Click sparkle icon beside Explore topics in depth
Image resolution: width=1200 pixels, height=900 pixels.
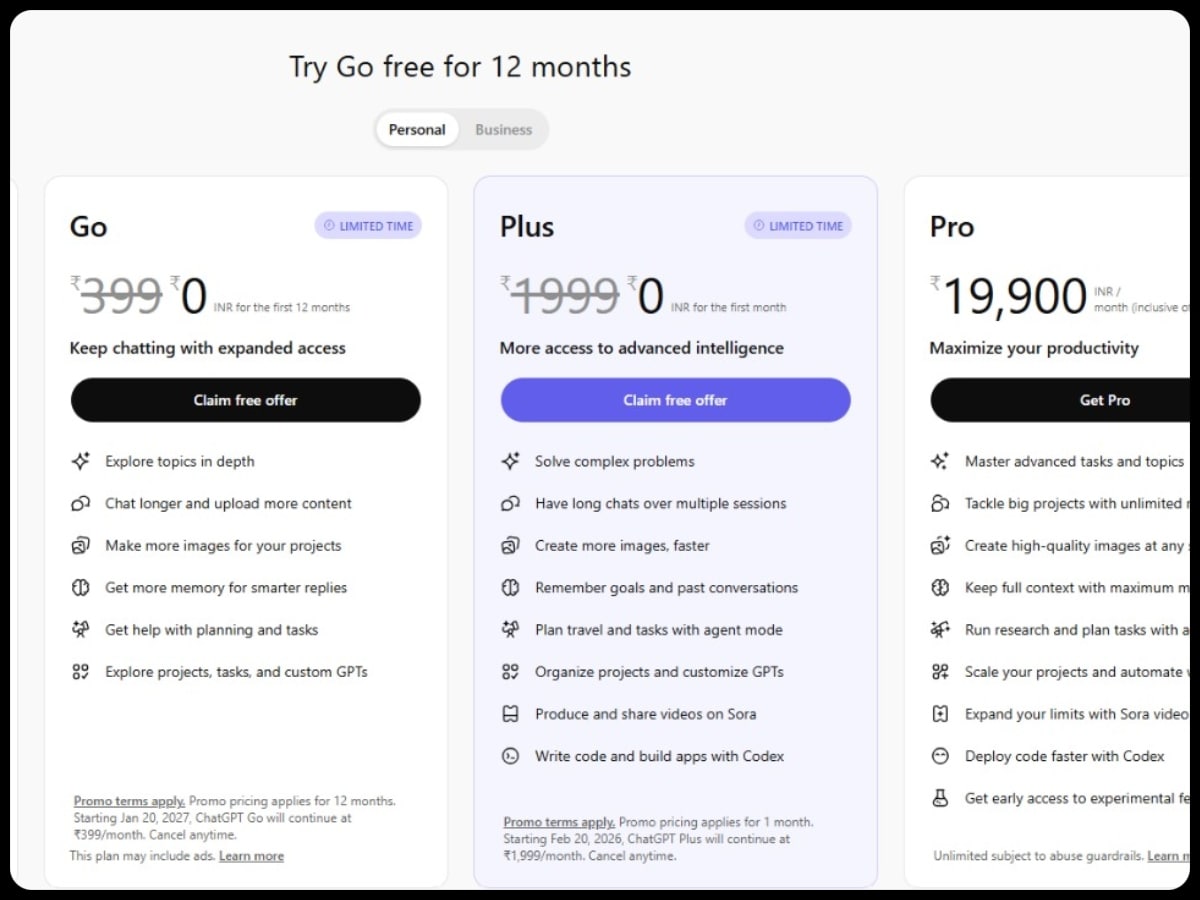pos(81,461)
